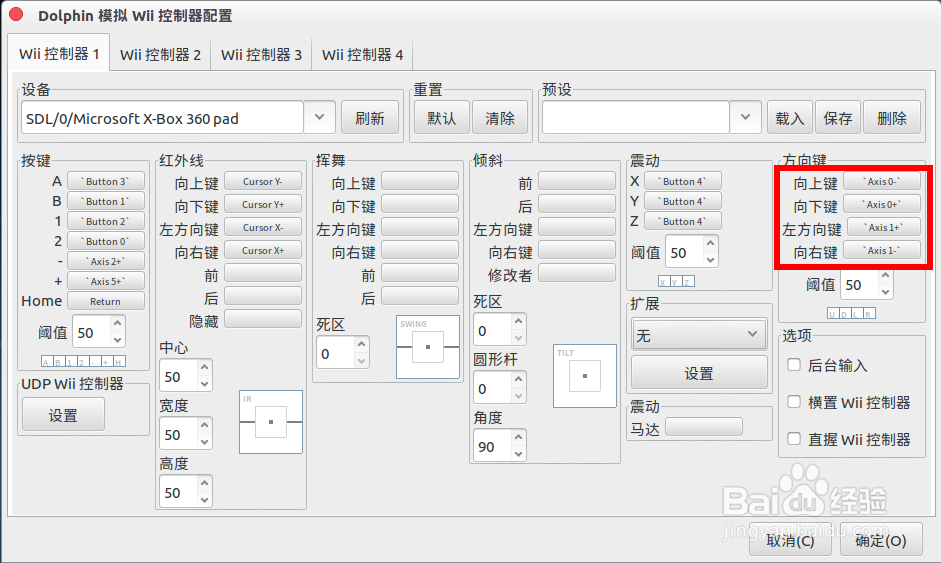Image resolution: width=941 pixels, height=563 pixels.
Task: Click the 1 key binding Button 2
Action: pos(106,221)
